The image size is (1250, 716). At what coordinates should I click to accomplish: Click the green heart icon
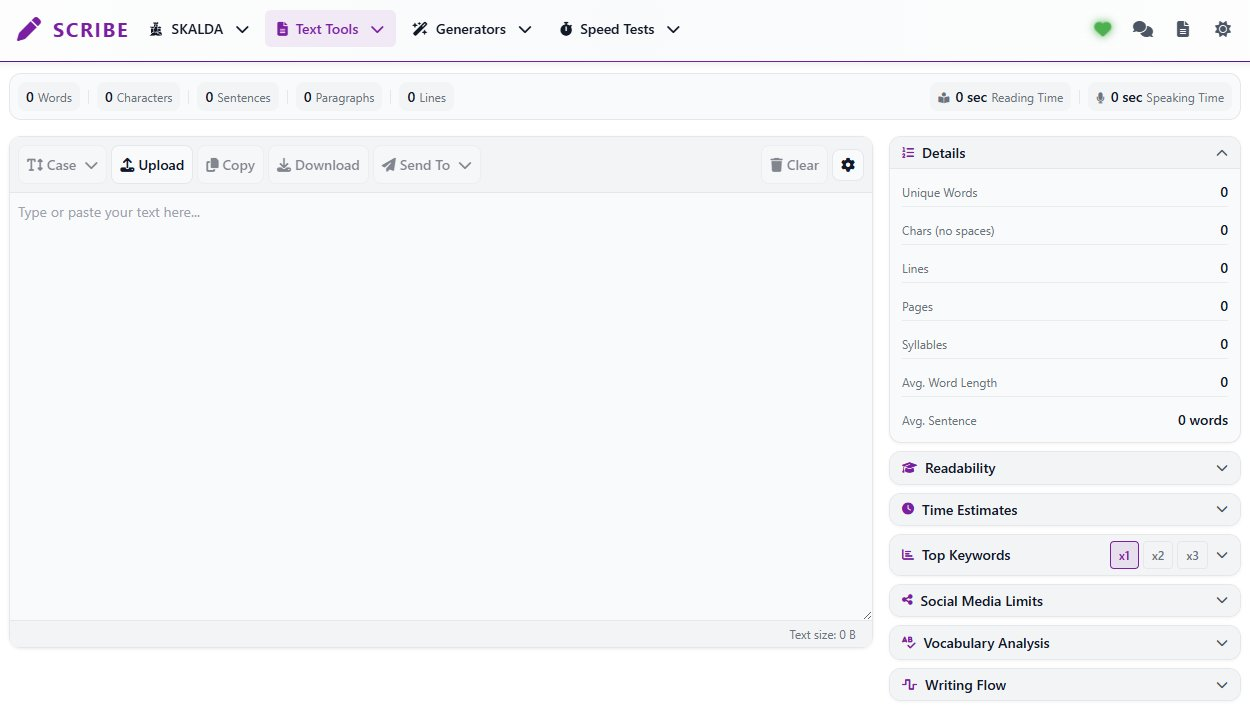(x=1102, y=29)
